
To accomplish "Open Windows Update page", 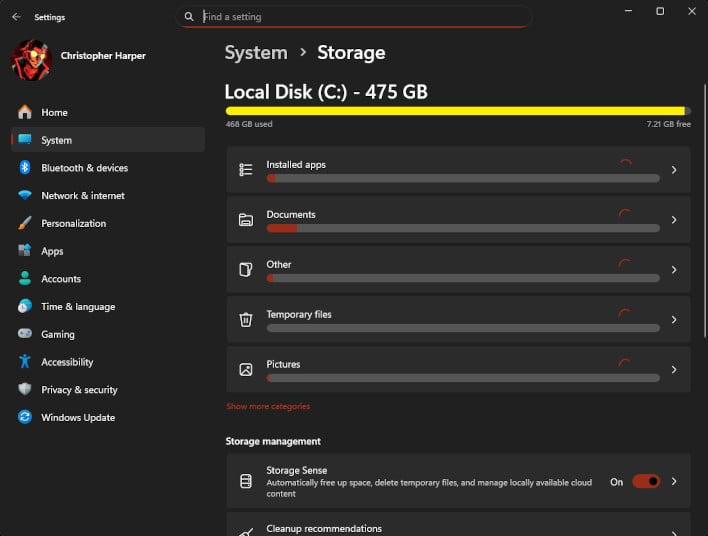I will [108, 418].
